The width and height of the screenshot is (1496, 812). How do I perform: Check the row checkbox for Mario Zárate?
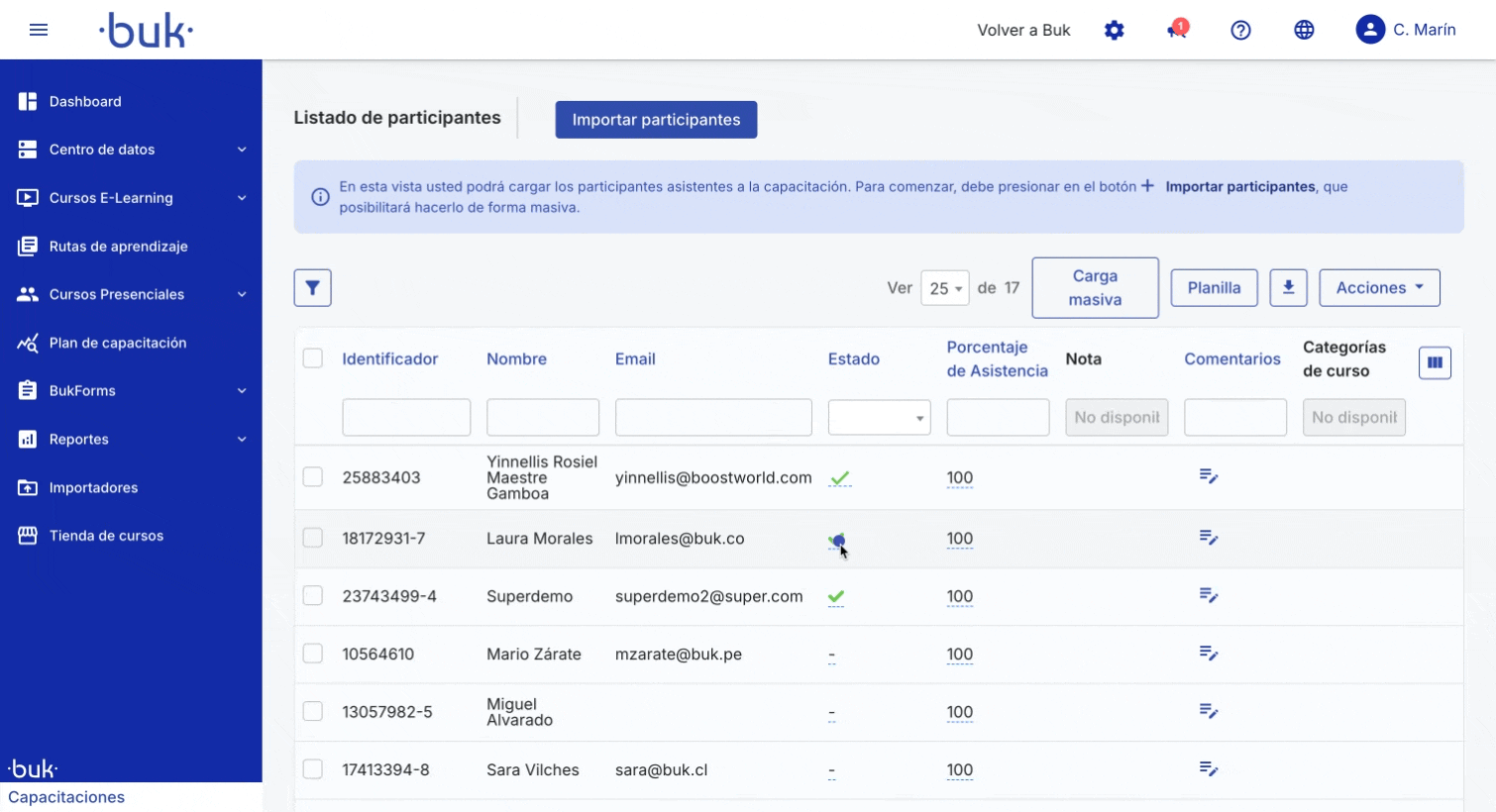(x=313, y=654)
